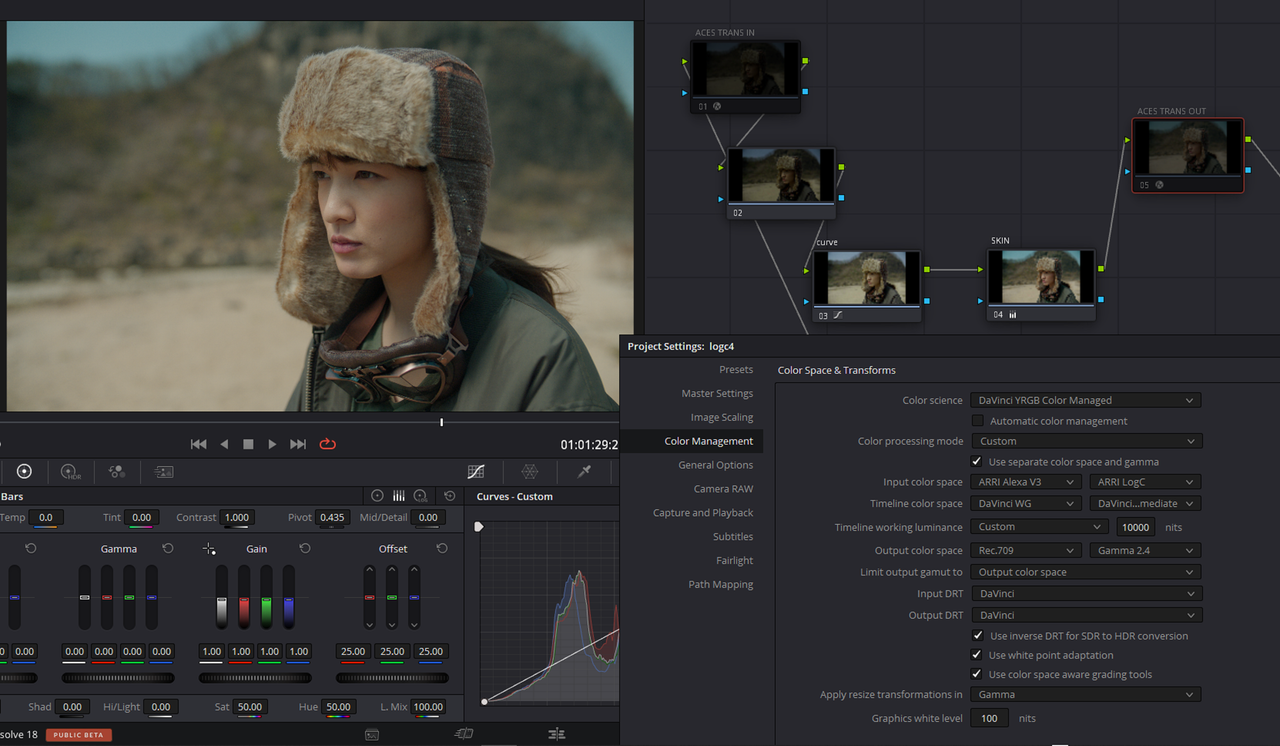The image size is (1280, 746).
Task: Open the ARRI LogC gamma dropdown
Action: point(1145,482)
